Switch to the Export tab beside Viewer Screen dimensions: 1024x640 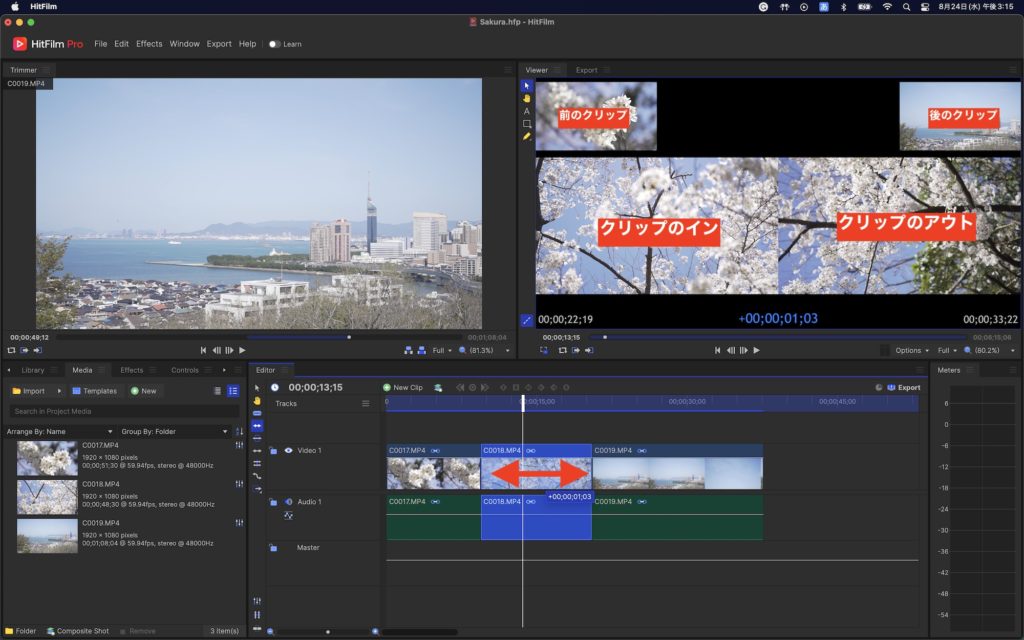[x=587, y=70]
